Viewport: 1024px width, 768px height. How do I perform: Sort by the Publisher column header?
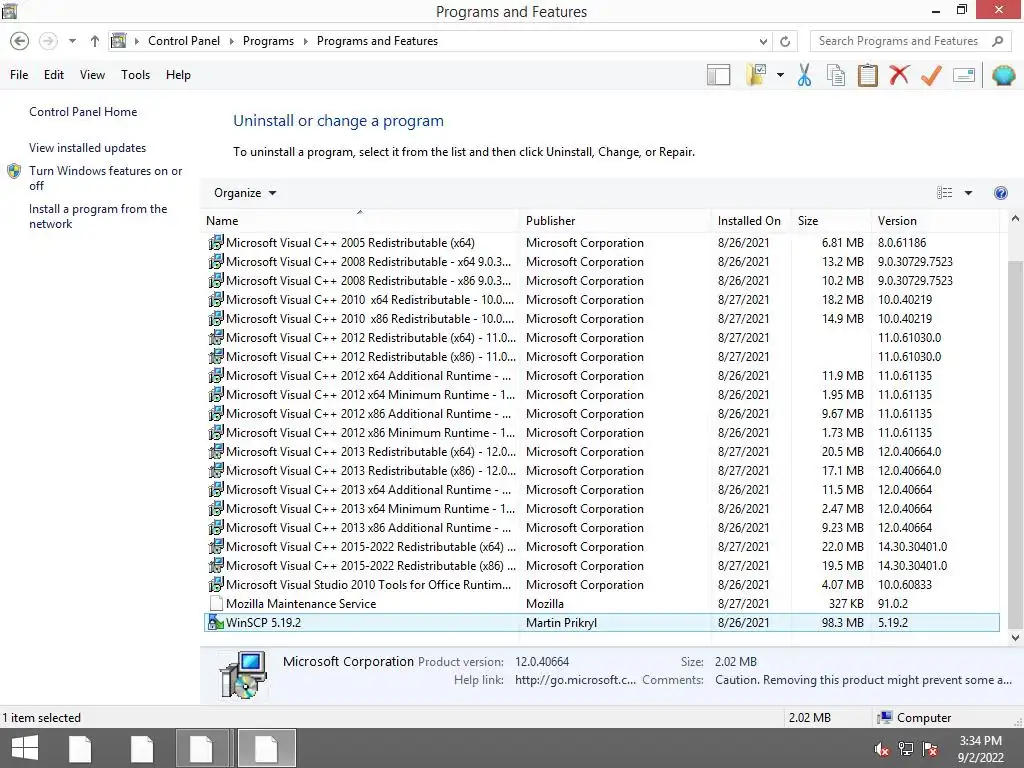tap(615, 221)
